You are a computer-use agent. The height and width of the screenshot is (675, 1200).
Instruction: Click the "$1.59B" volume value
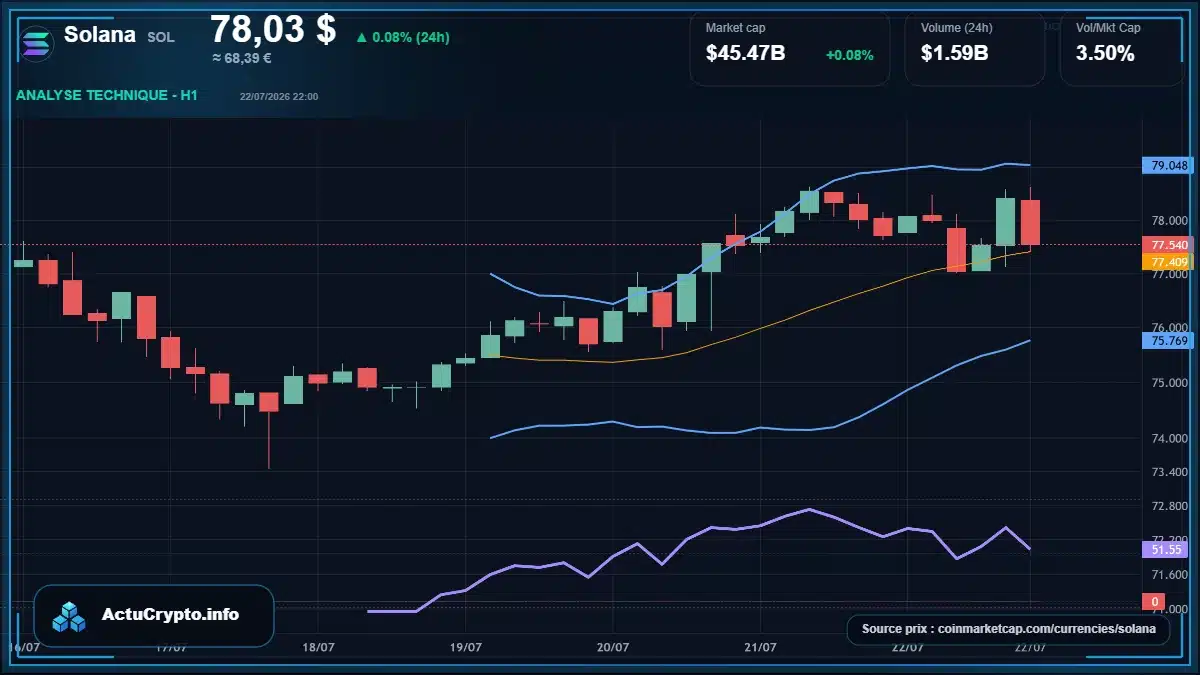tap(955, 54)
